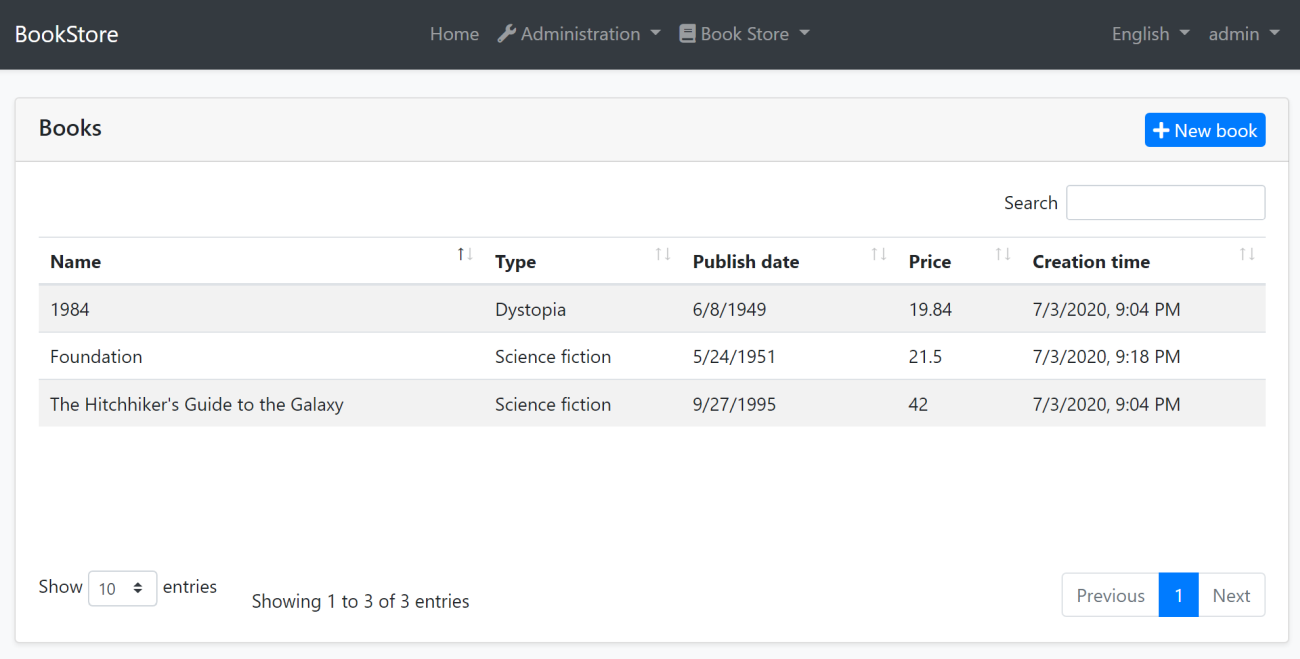Click plus icon on New book
This screenshot has height=659, width=1300.
[1161, 130]
